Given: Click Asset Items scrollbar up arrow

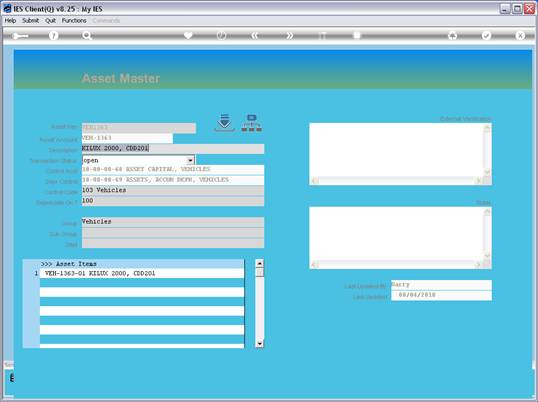Looking at the screenshot, I should point(260,263).
